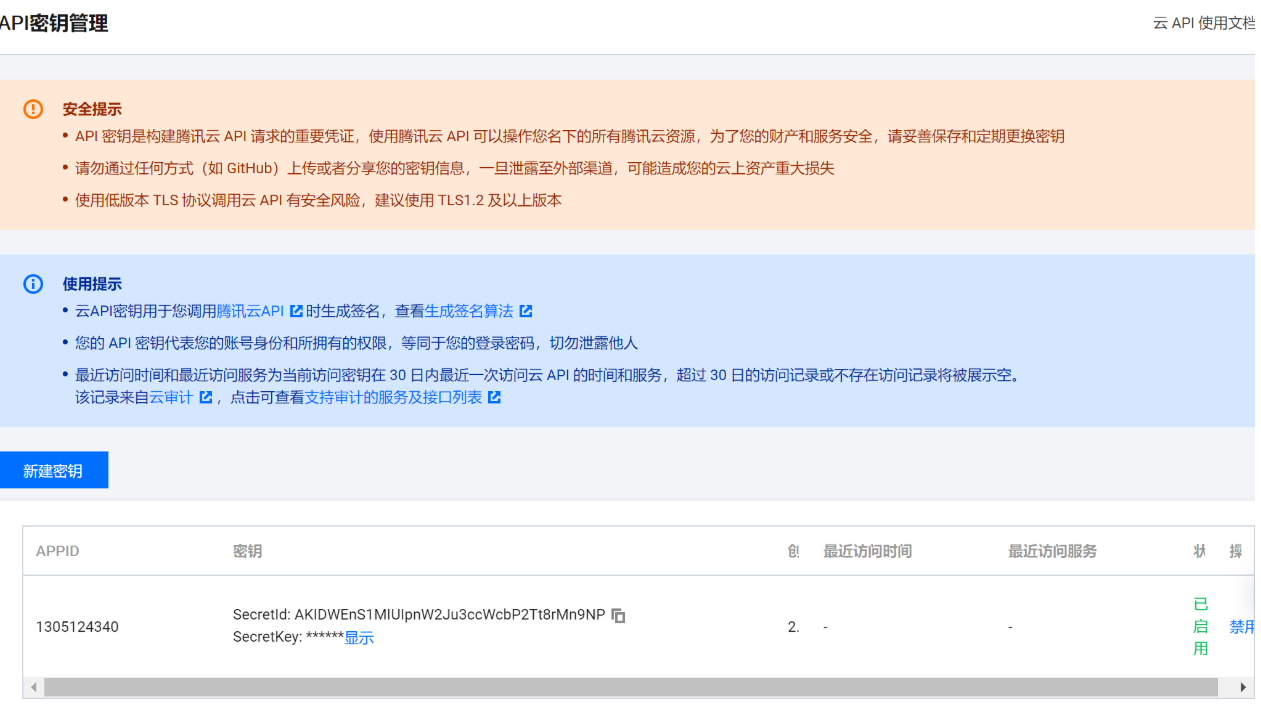Copy the SecretId with the copy icon
Viewport: 1261px width, 707px height.
[x=618, y=616]
